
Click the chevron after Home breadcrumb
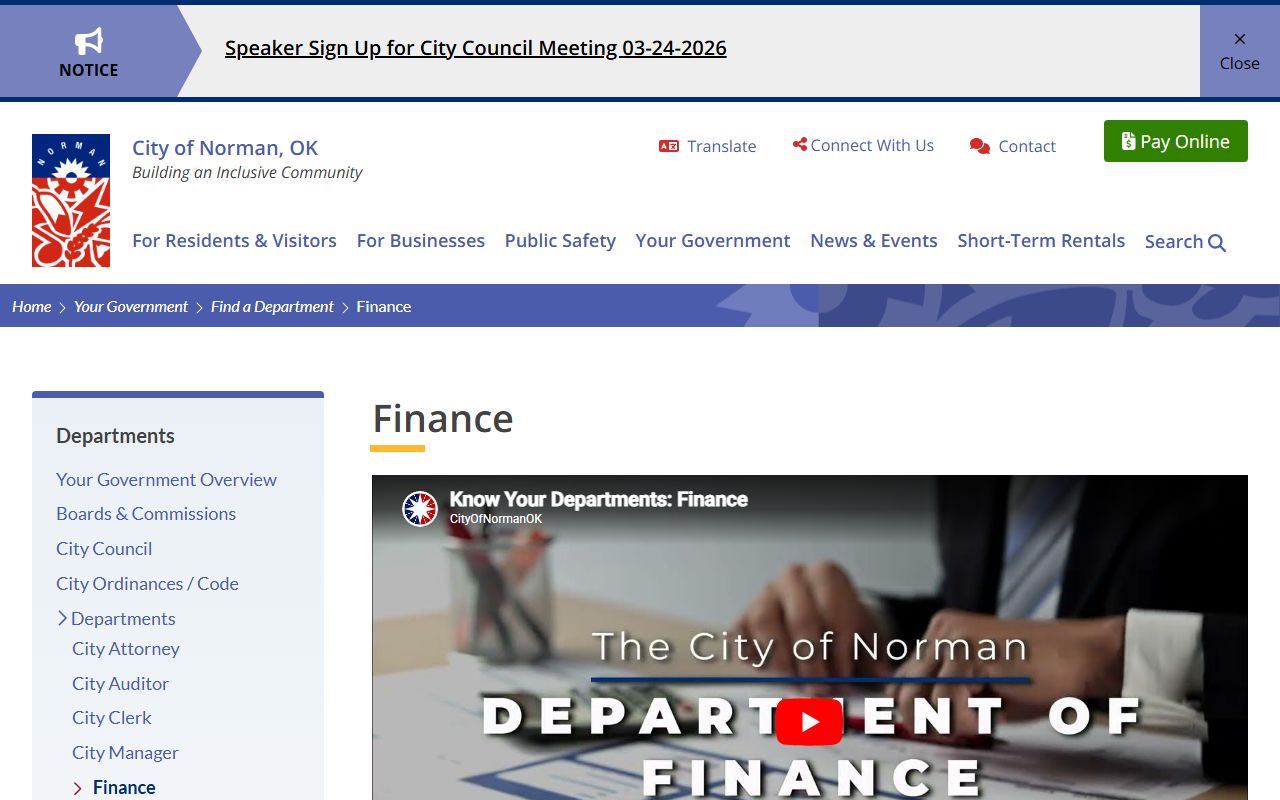[x=62, y=307]
